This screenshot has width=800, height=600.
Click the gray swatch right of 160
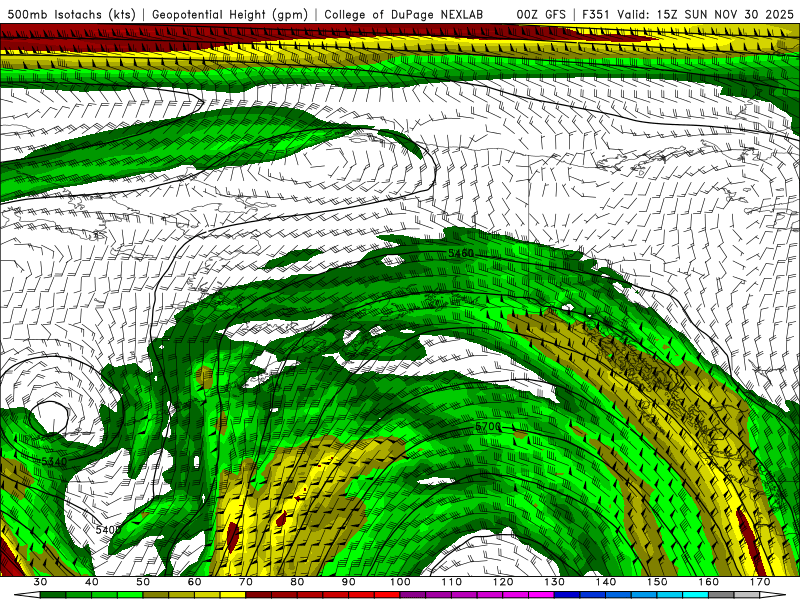tap(722, 595)
